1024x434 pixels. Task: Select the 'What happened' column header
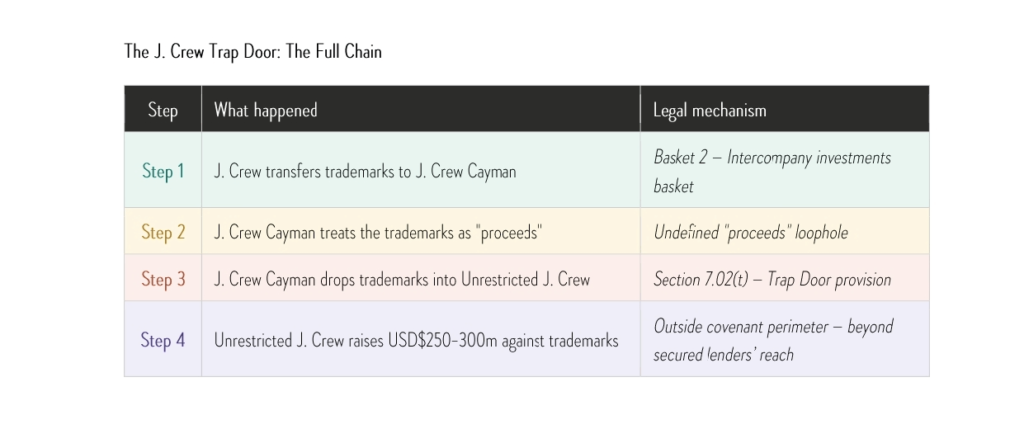tap(265, 110)
